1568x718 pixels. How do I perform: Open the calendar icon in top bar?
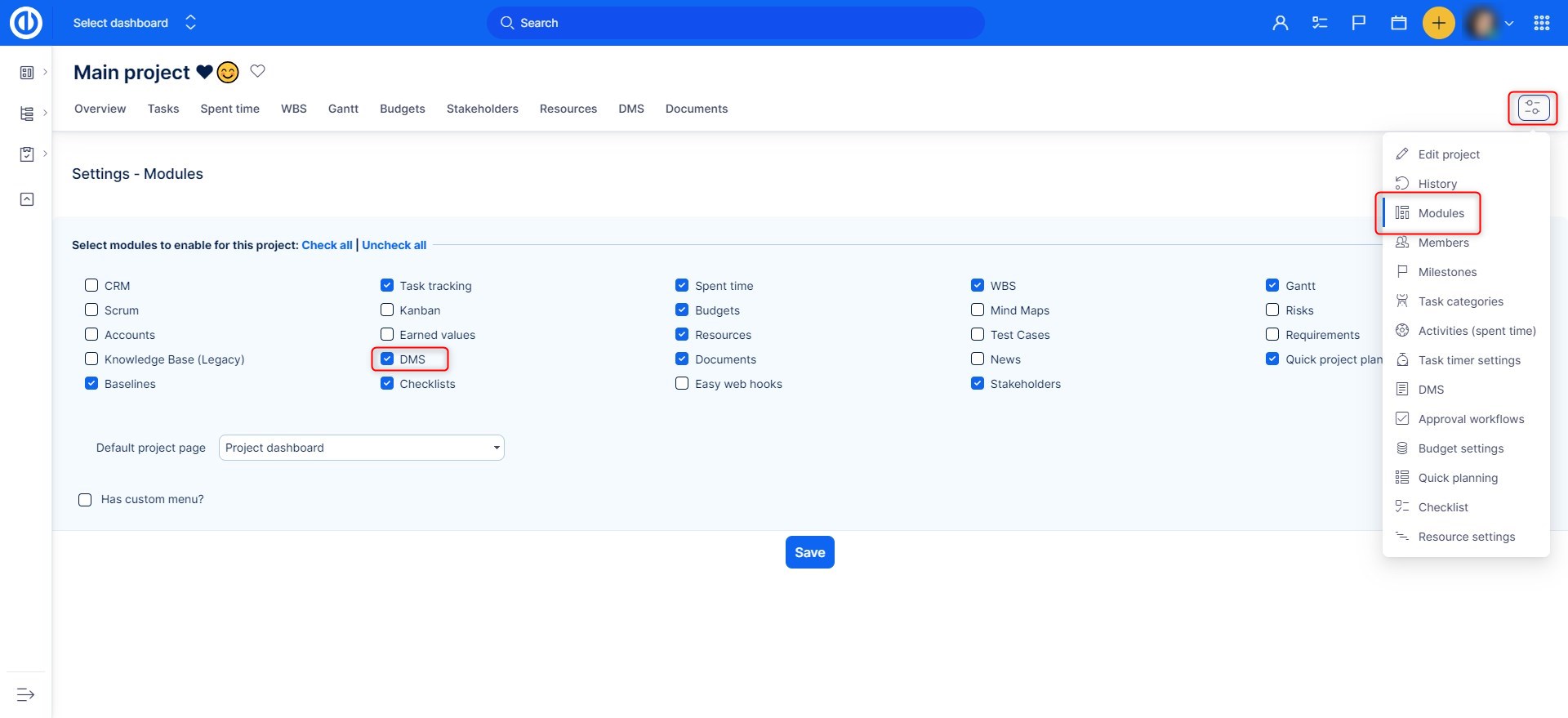click(x=1399, y=23)
